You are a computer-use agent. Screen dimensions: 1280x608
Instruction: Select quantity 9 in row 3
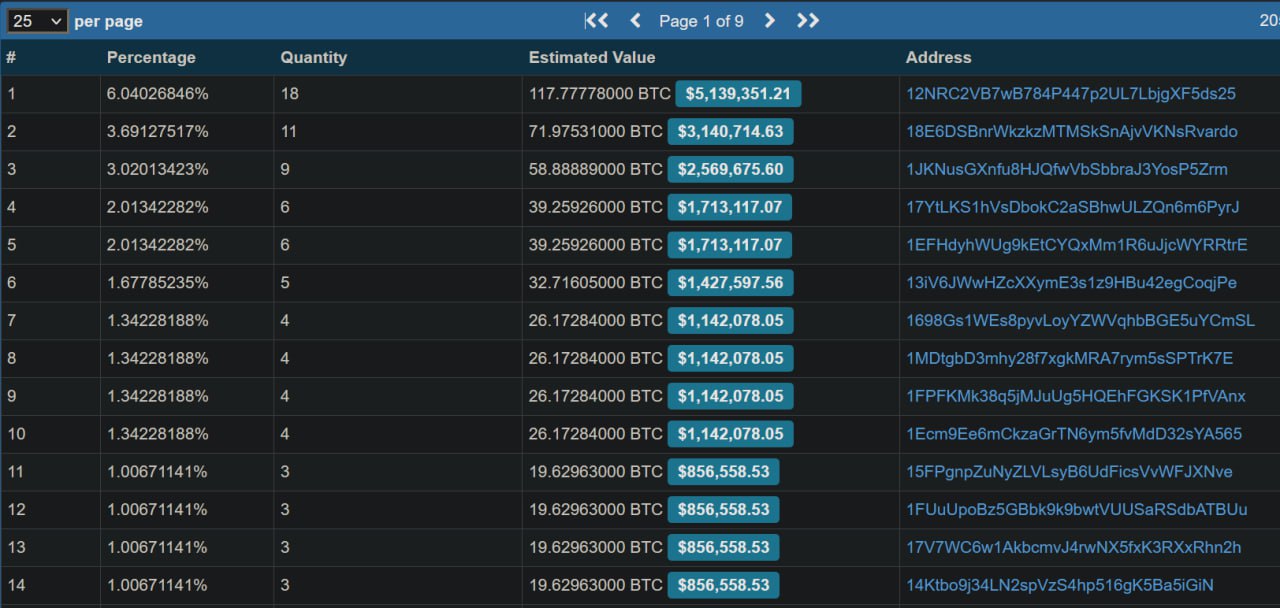pyautogui.click(x=285, y=169)
